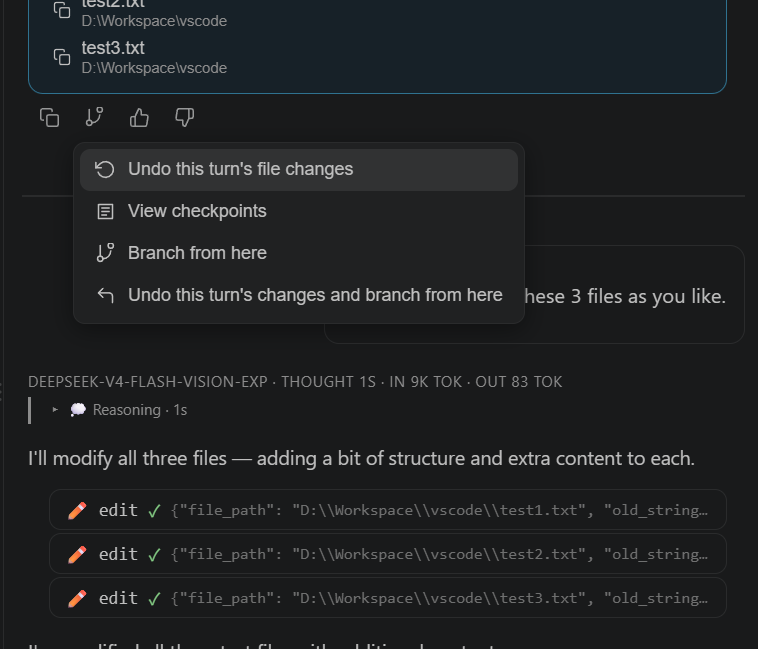The width and height of the screenshot is (758, 649).
Task: Select Undo this turn's file changes
Action: (299, 170)
